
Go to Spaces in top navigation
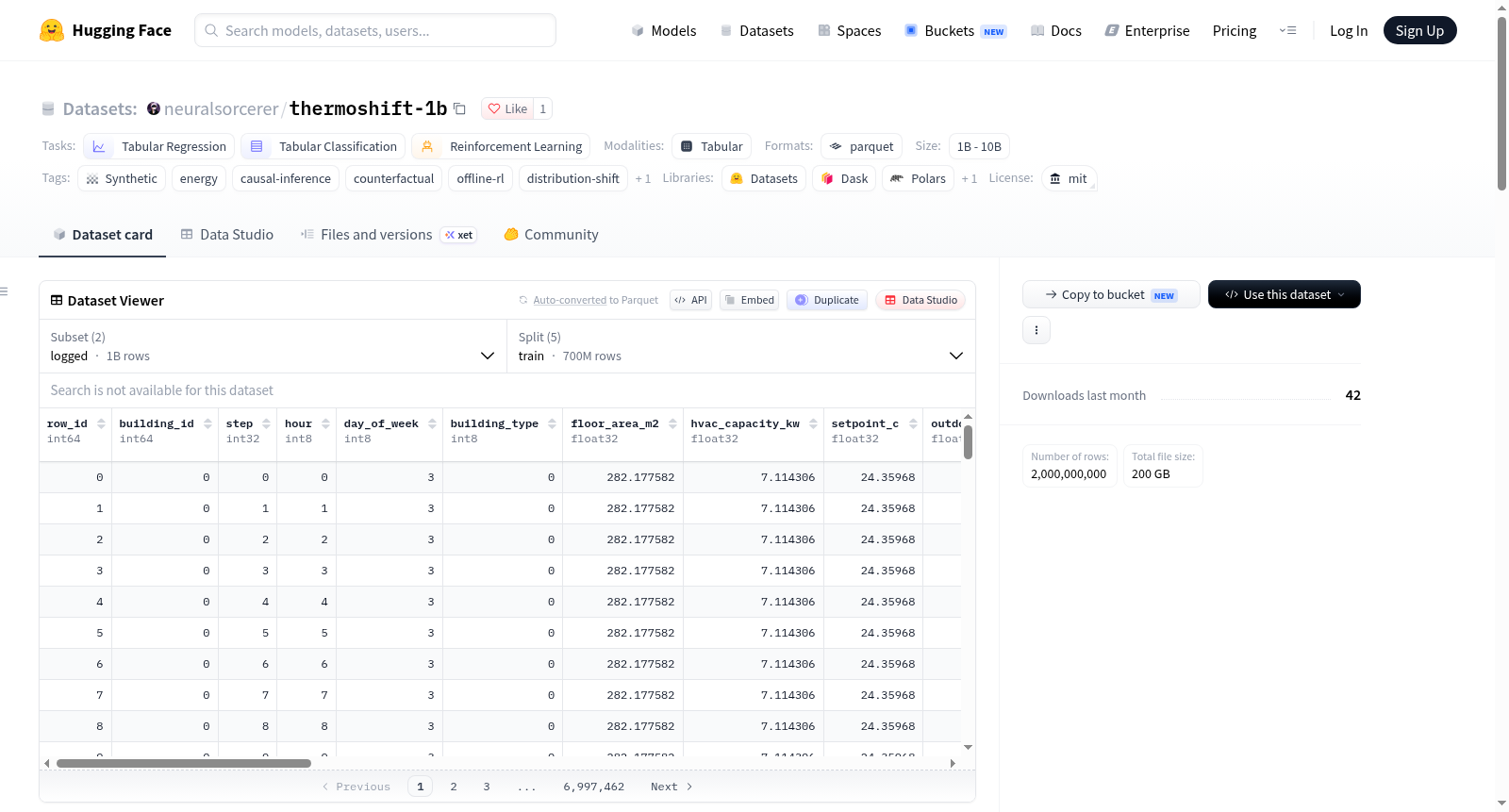(850, 30)
